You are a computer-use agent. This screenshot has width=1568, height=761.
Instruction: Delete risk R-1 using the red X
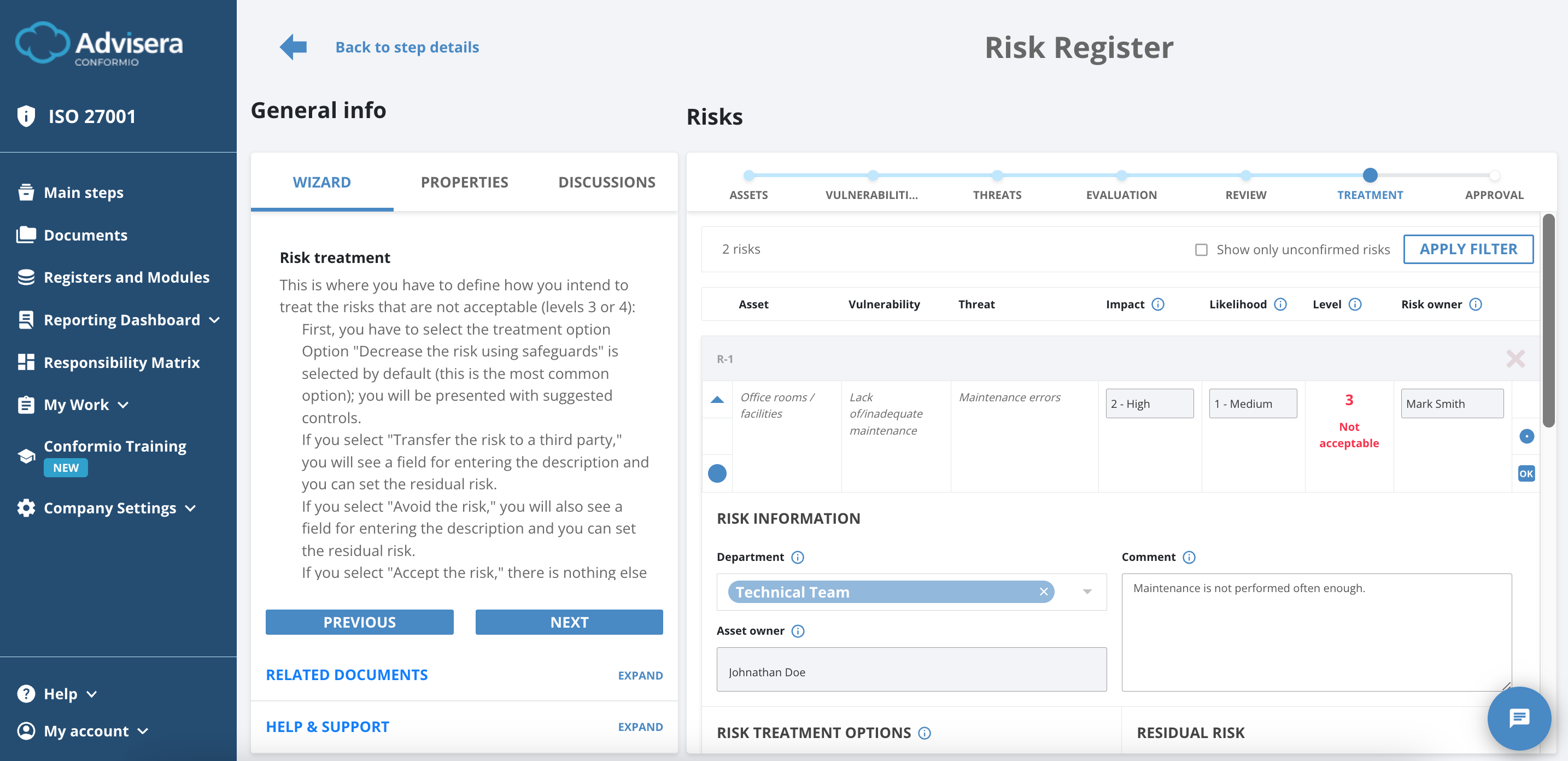click(x=1515, y=359)
